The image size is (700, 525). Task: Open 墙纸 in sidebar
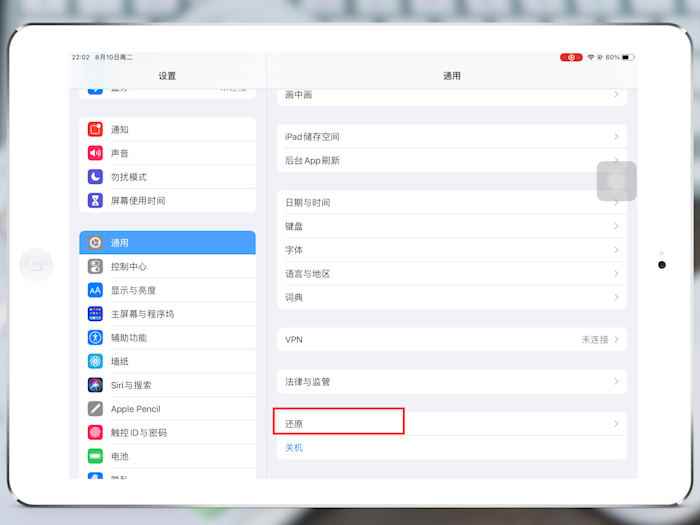pyautogui.click(x=167, y=361)
